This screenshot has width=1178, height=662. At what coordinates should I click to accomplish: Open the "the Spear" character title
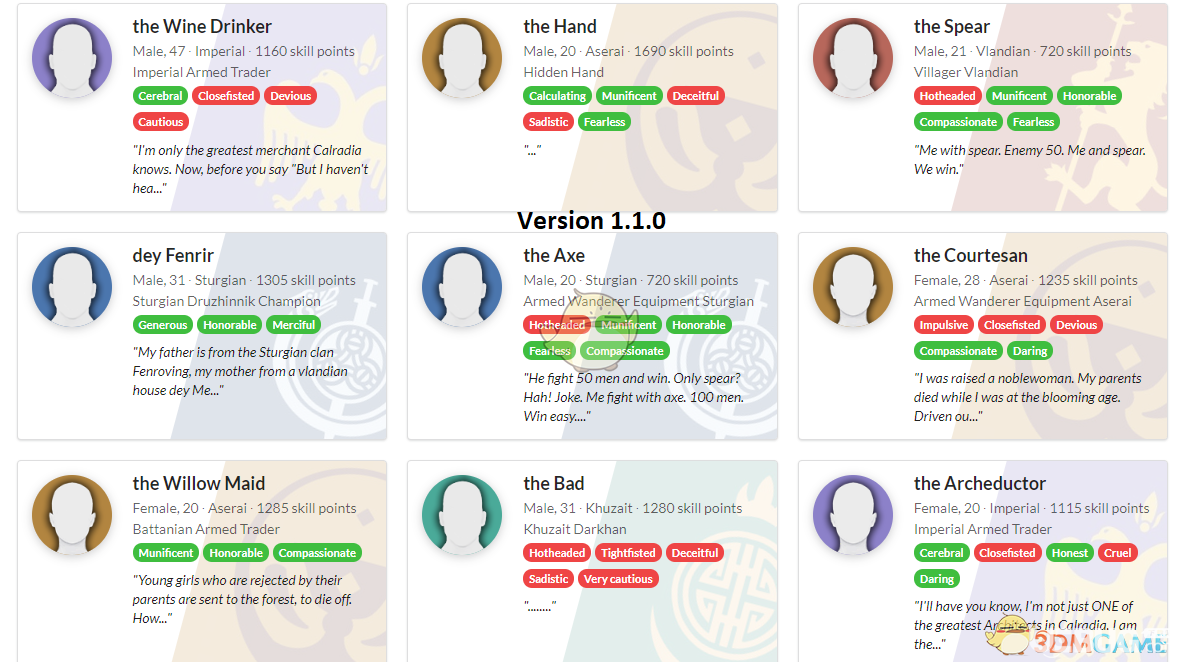[951, 27]
